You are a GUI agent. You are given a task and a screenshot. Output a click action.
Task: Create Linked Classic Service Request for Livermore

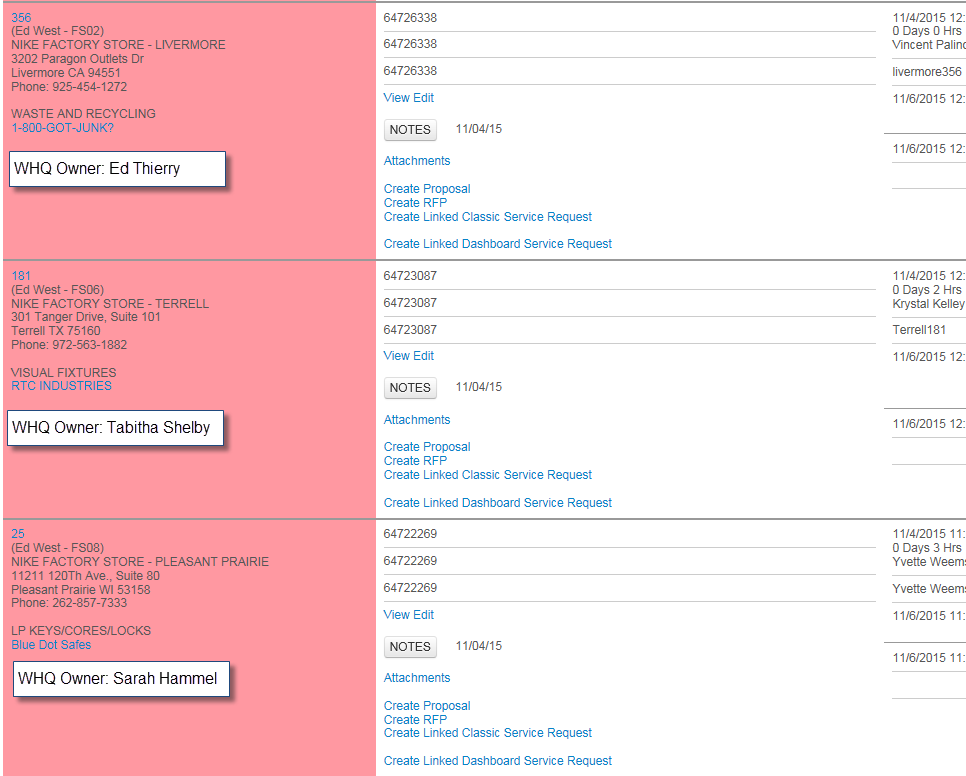pos(488,217)
